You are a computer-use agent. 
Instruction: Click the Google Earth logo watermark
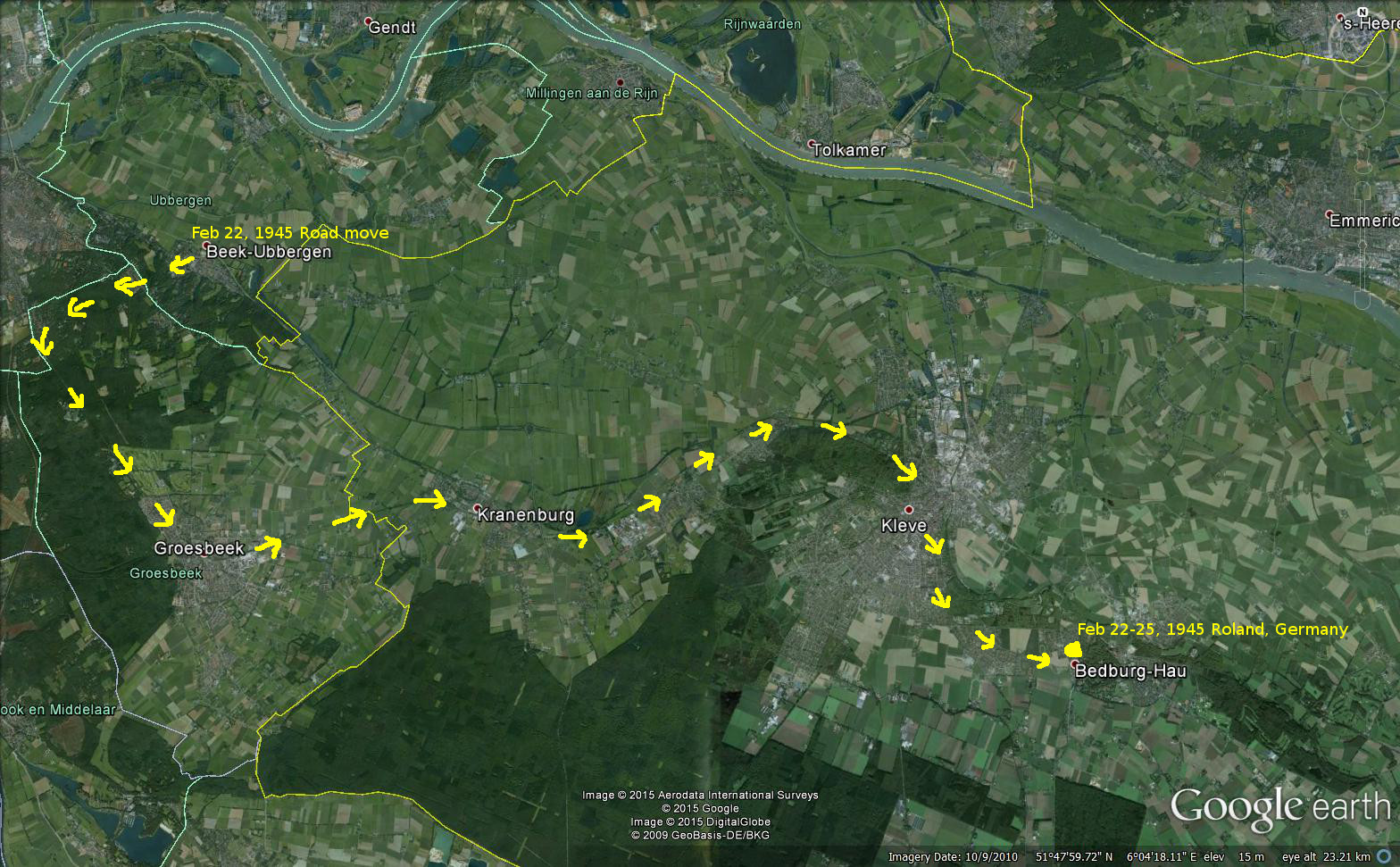click(x=1279, y=806)
